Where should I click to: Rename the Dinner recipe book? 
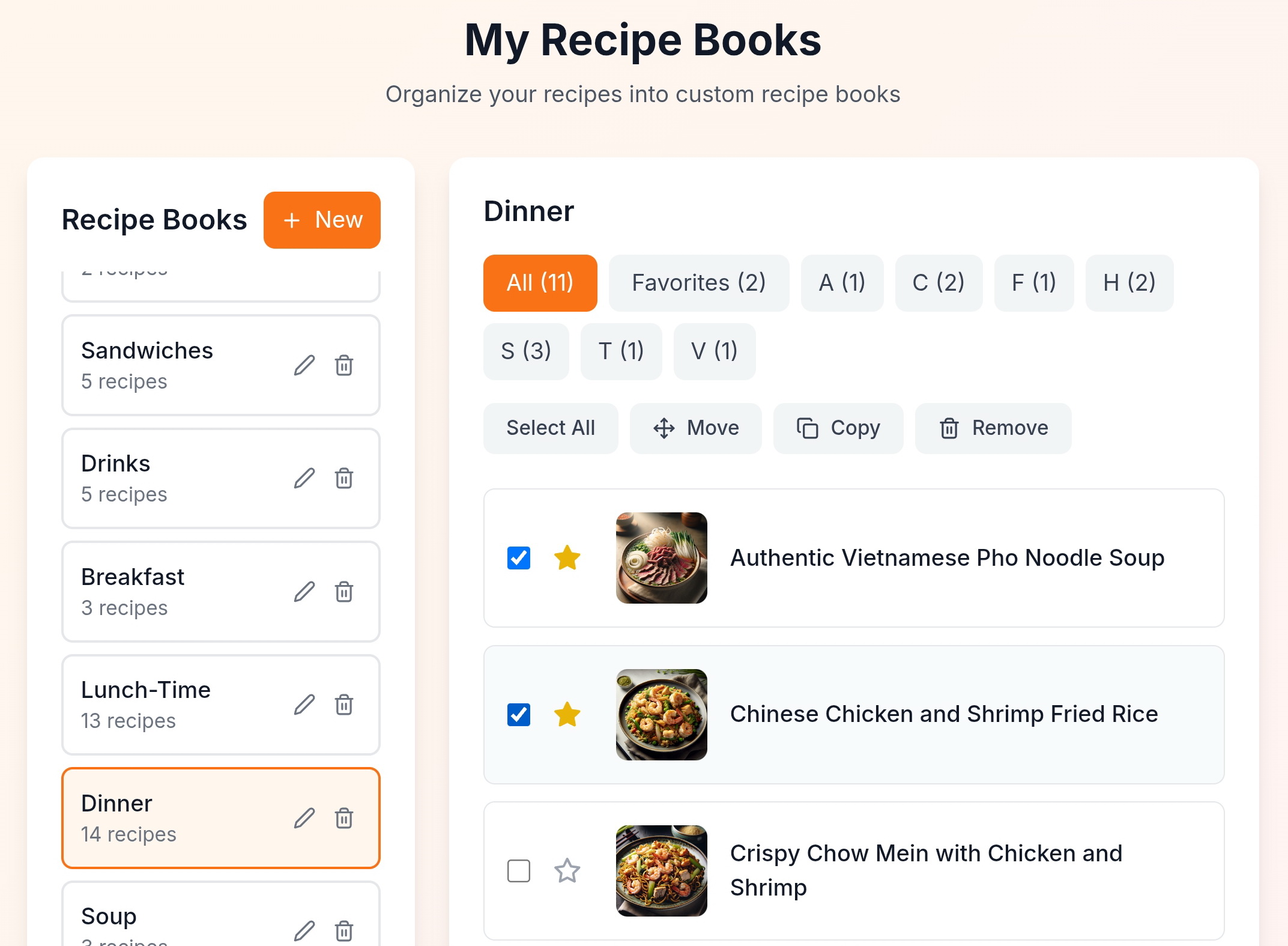tap(304, 818)
